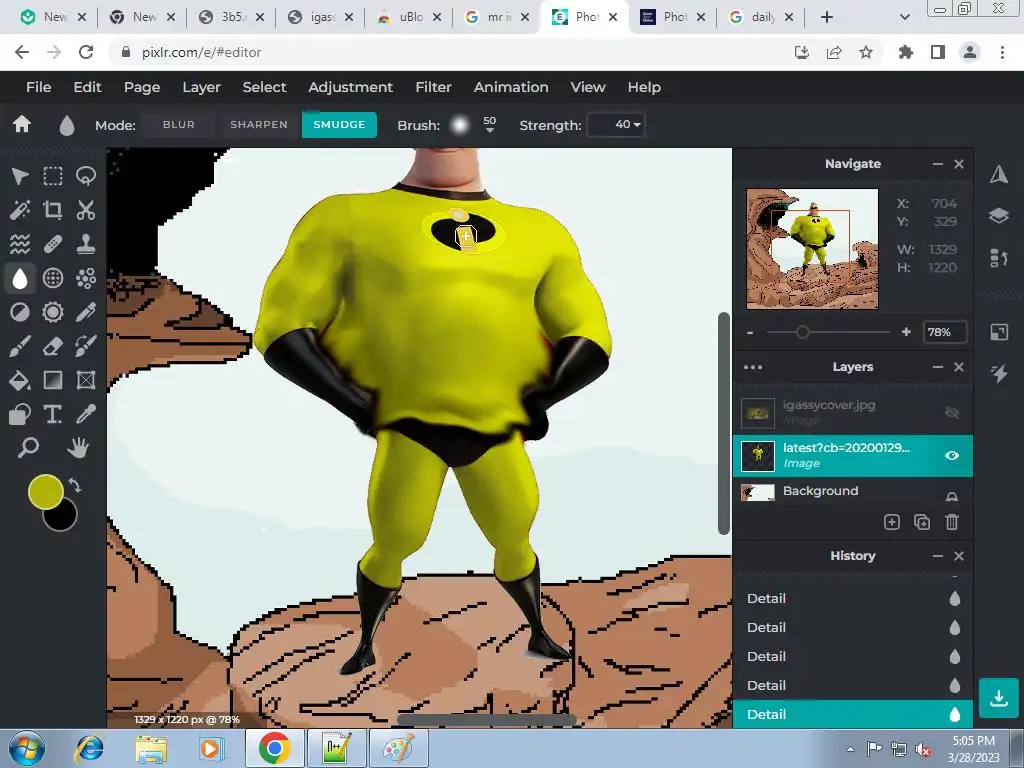
Task: Toggle the Layers sidebar icon
Action: pyautogui.click(x=999, y=216)
